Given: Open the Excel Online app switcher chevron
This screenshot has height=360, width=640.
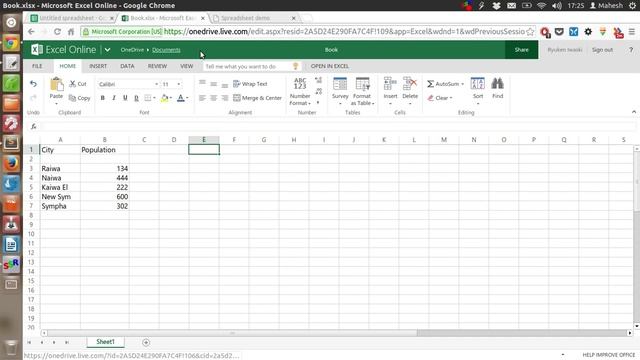Looking at the screenshot, I should click(107, 50).
